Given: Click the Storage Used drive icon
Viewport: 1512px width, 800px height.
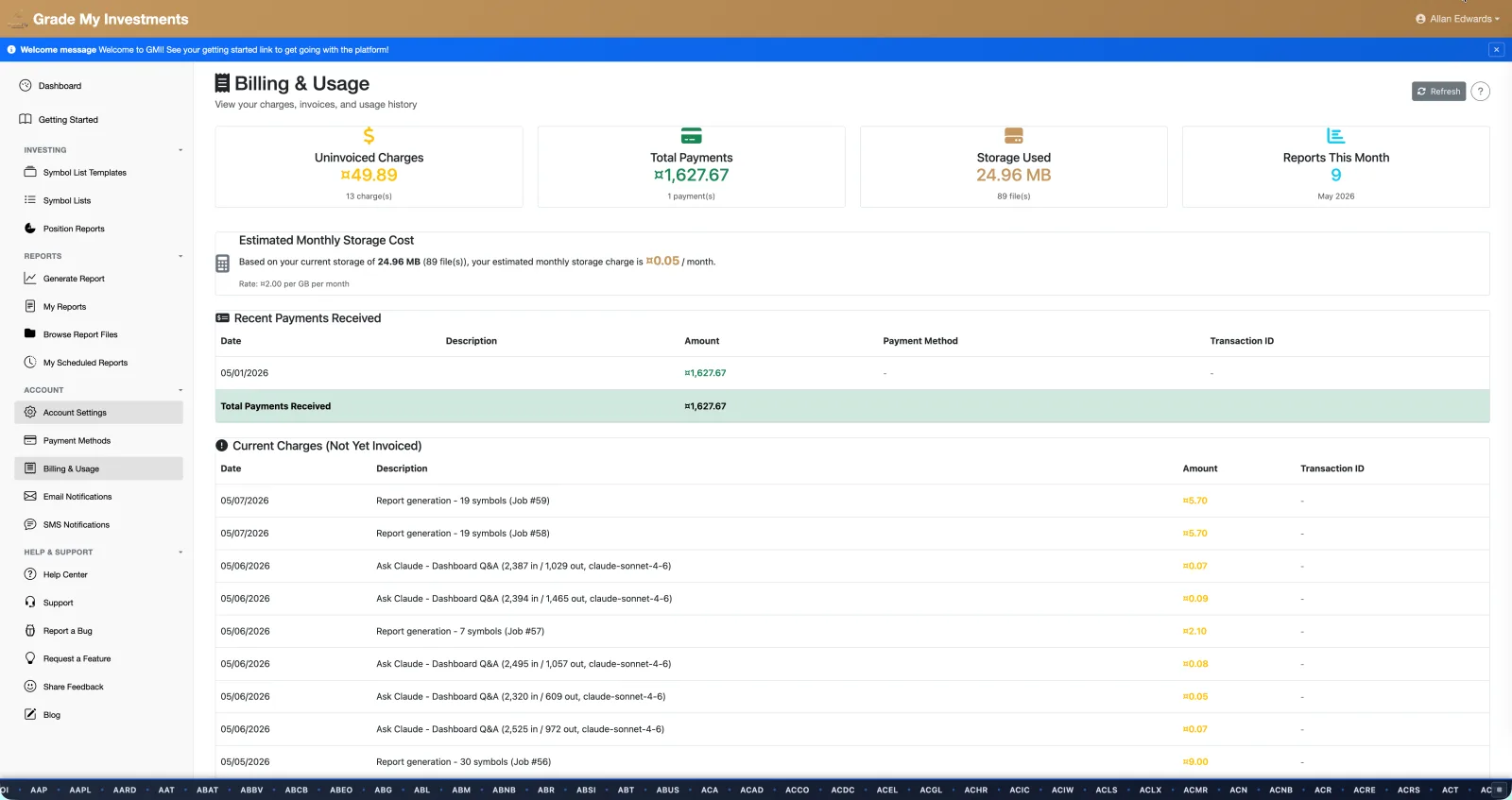Looking at the screenshot, I should (x=1014, y=136).
